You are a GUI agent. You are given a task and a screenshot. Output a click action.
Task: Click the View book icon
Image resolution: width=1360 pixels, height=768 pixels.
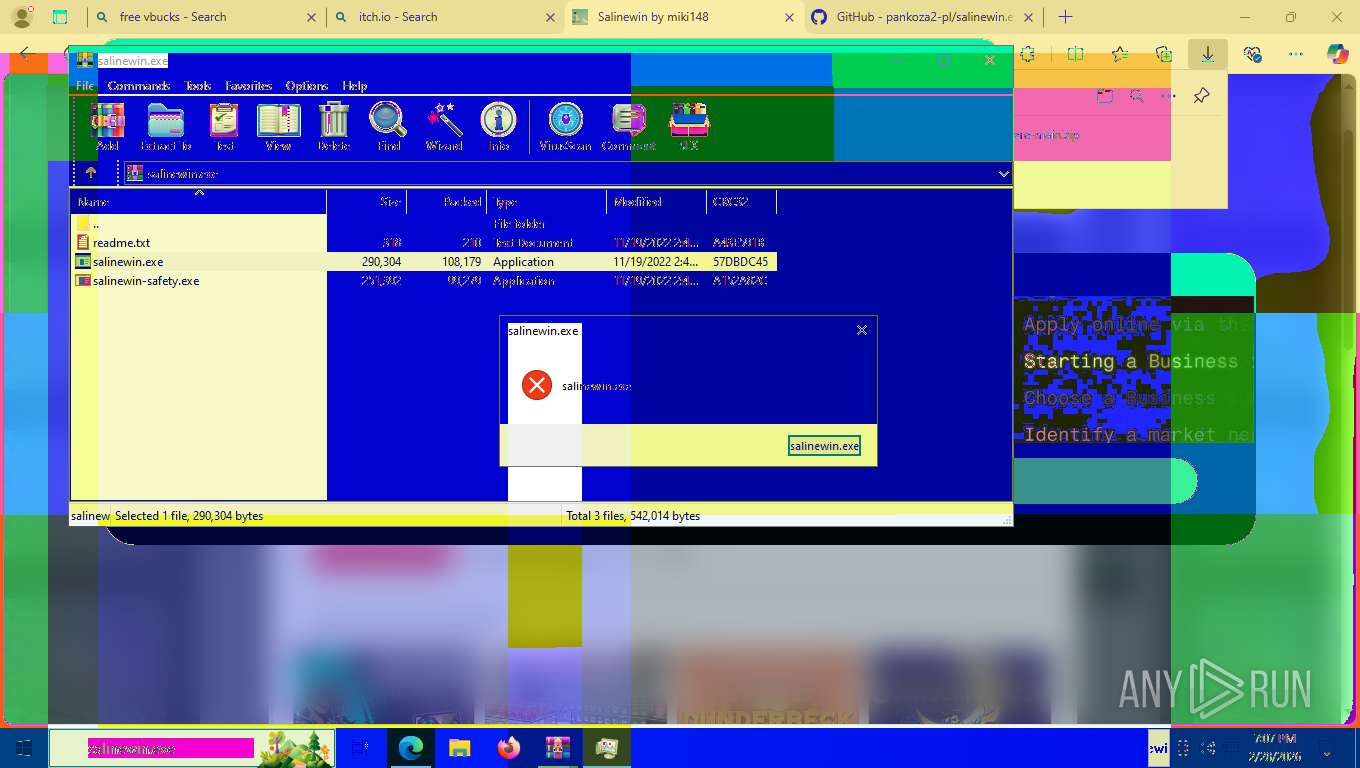[278, 127]
